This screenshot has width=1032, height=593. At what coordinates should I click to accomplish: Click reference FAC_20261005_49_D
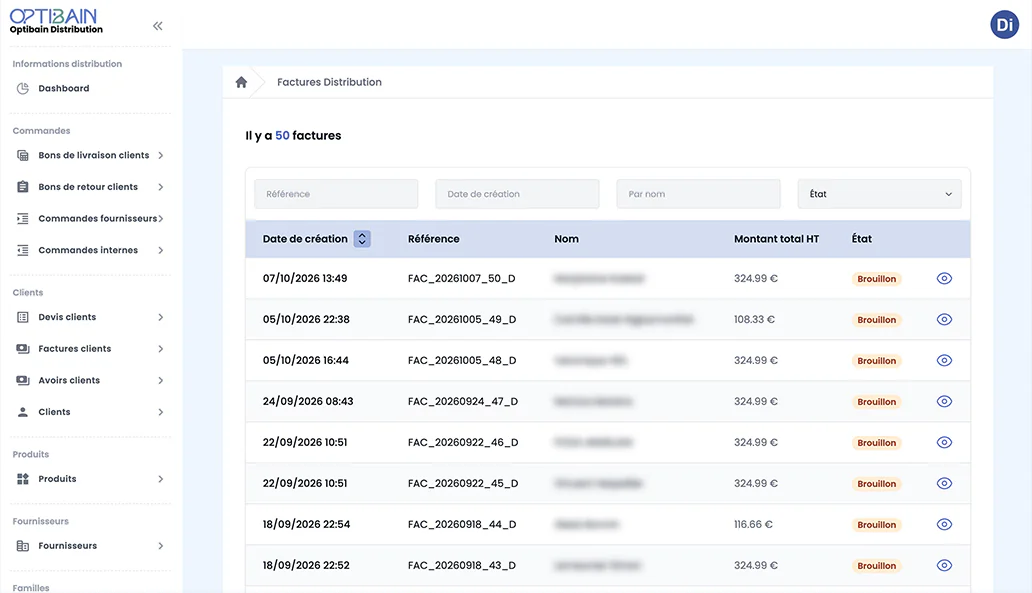[x=462, y=319]
